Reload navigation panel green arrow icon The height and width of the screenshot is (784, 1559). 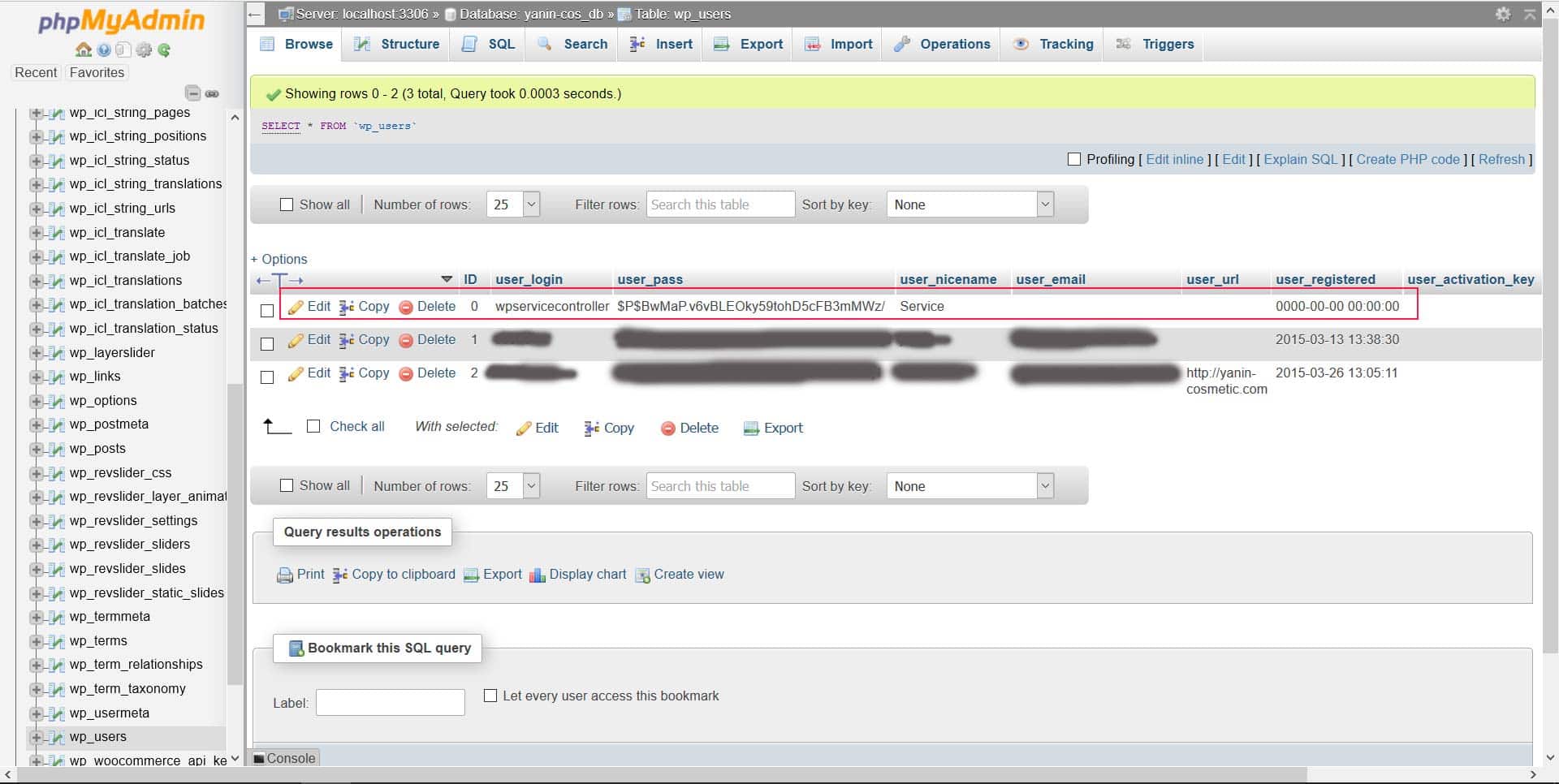click(x=165, y=50)
